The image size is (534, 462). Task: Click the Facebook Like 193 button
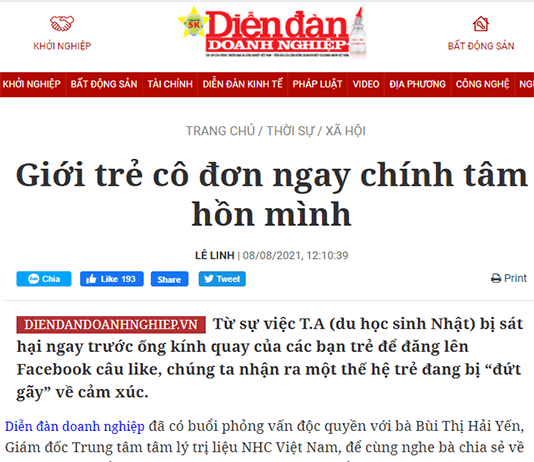112,279
